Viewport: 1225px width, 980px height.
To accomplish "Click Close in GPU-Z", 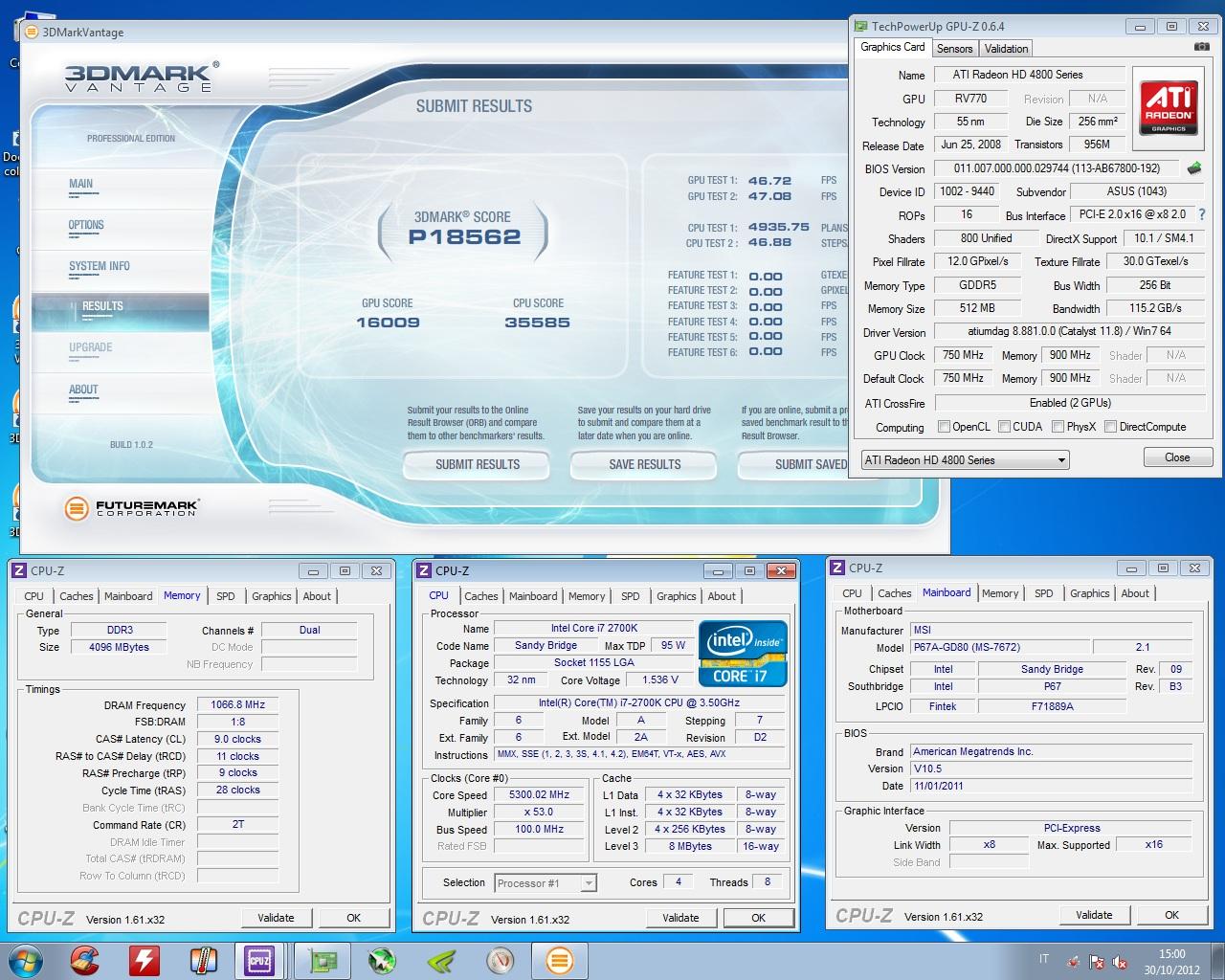I will 1177,457.
